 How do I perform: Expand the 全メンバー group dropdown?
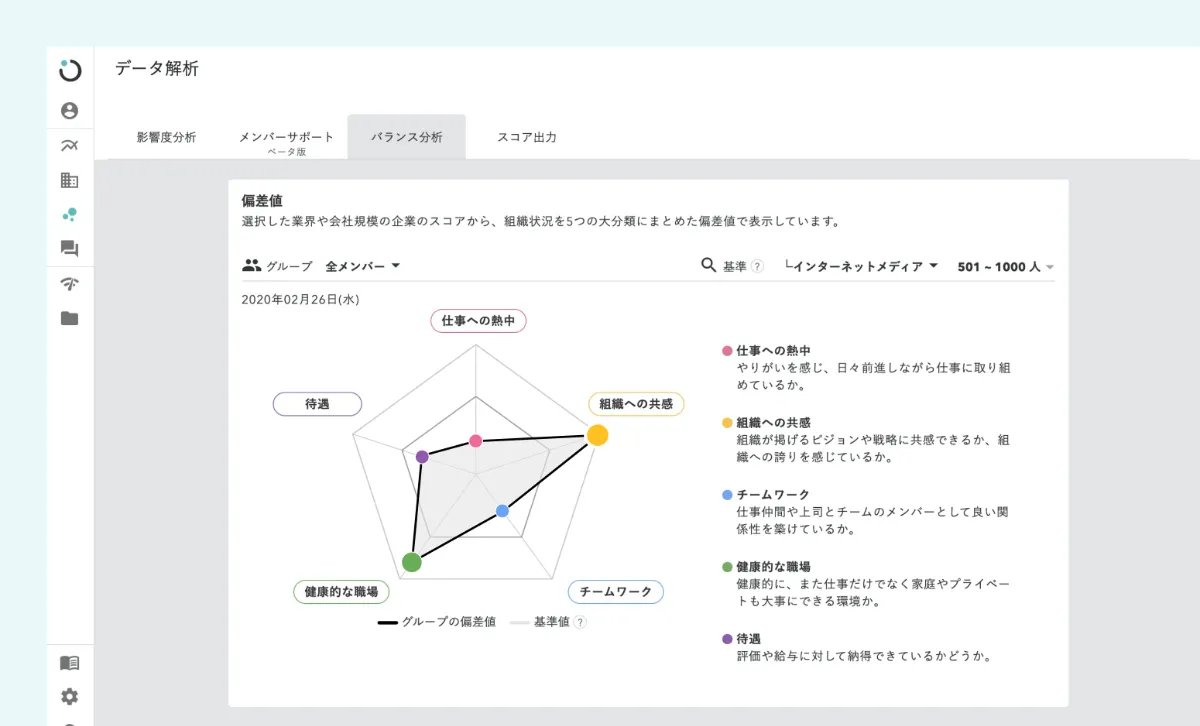363,266
